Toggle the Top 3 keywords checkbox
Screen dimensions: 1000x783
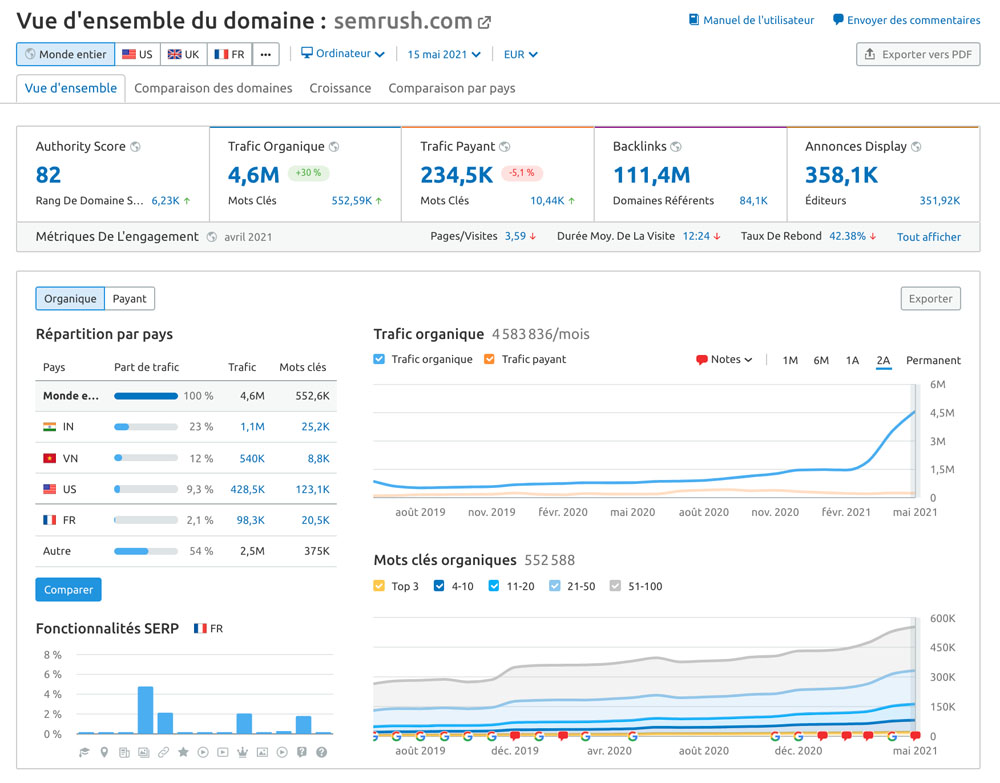pos(379,586)
